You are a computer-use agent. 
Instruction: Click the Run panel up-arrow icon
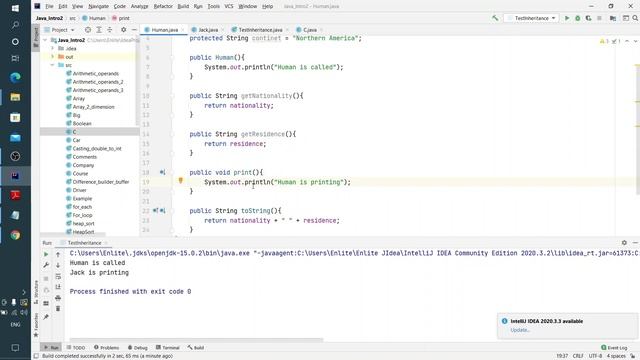58,254
